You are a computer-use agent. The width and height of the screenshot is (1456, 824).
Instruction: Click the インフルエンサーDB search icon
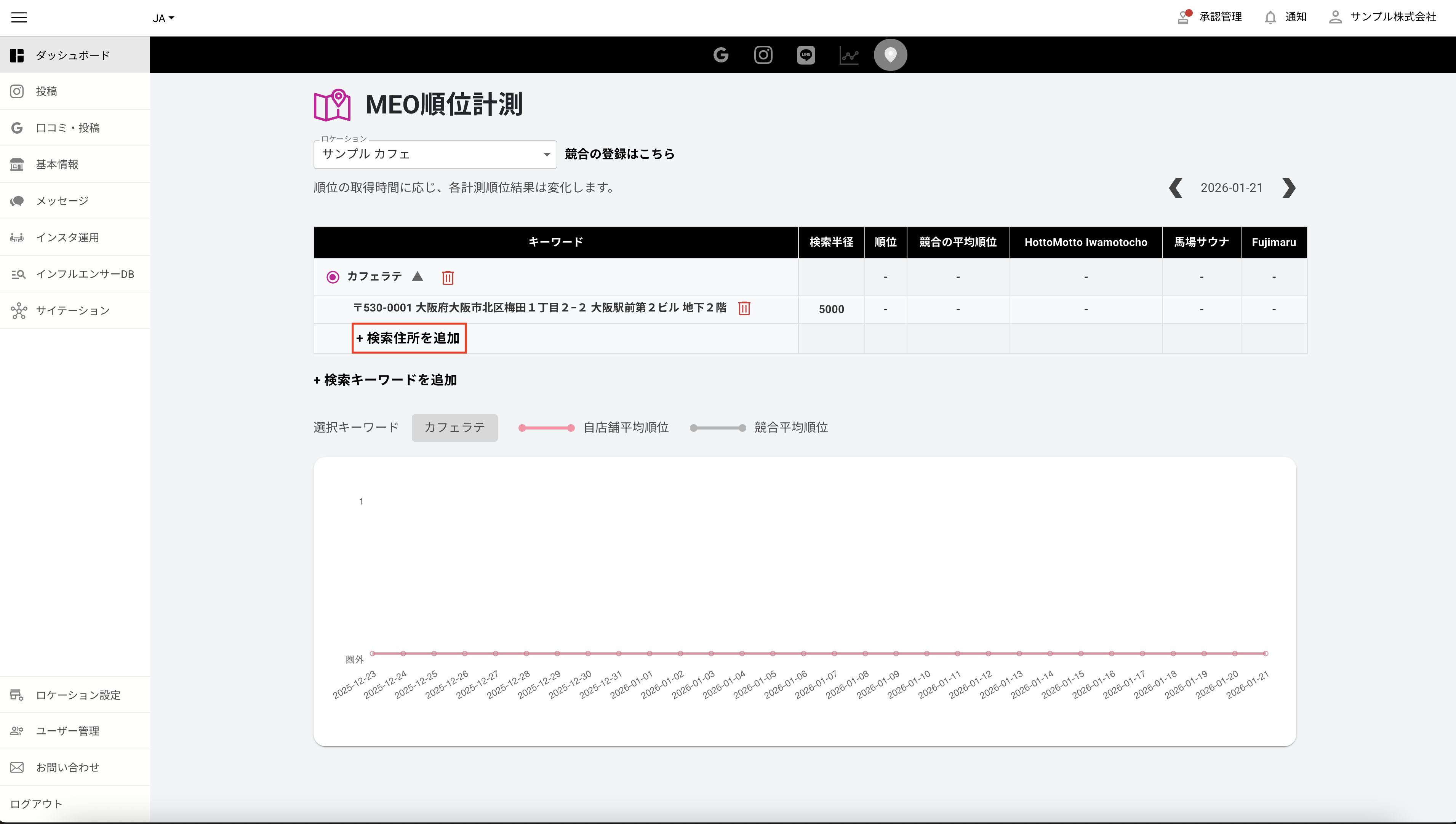coord(18,274)
